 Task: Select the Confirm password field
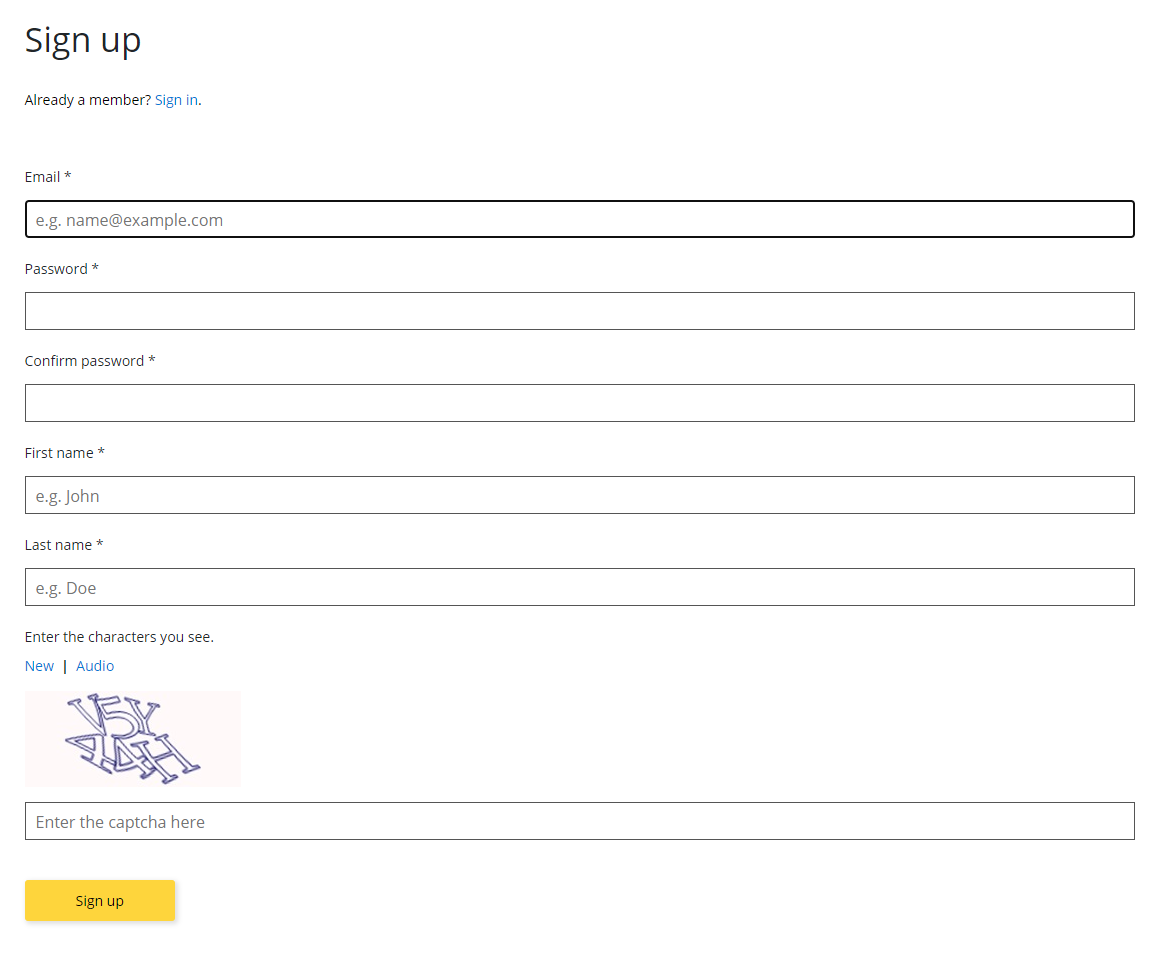coord(579,403)
